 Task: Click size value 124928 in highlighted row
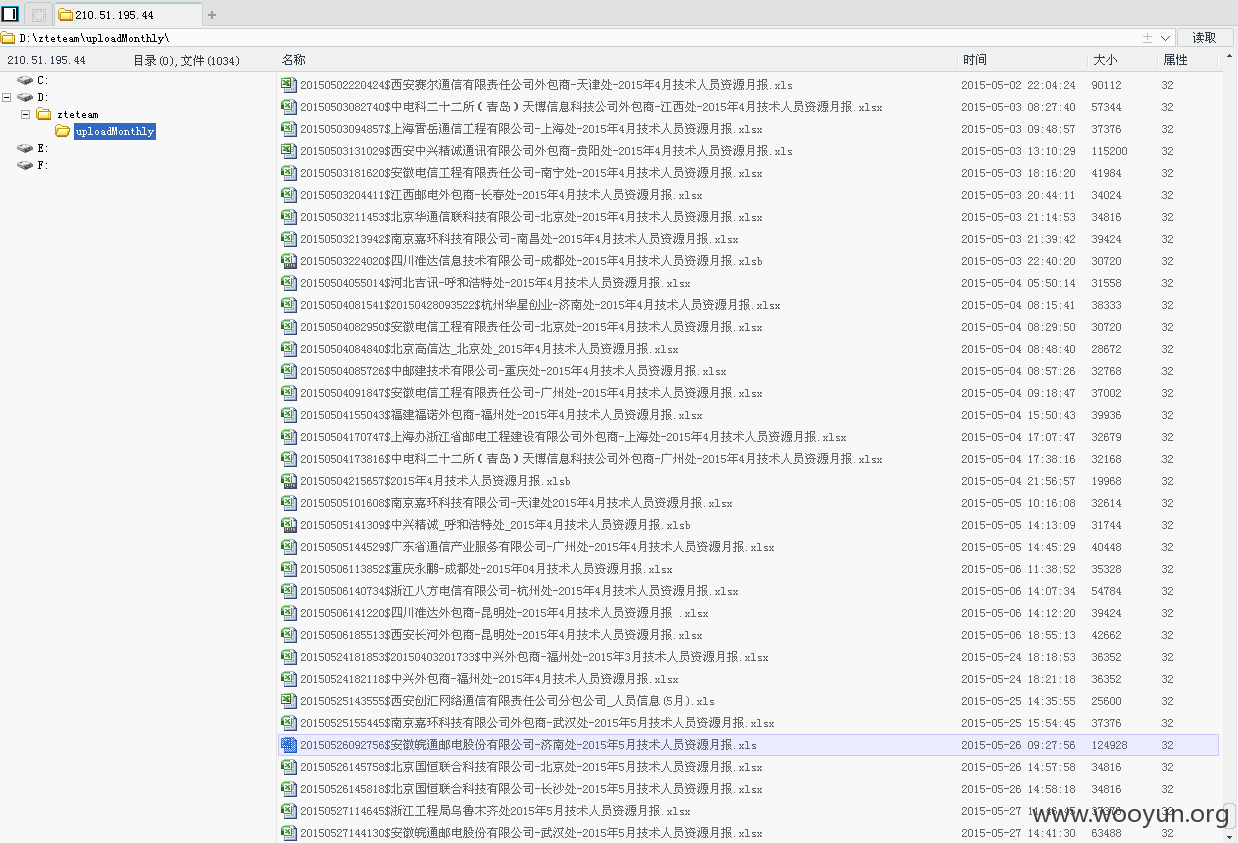(x=1109, y=745)
